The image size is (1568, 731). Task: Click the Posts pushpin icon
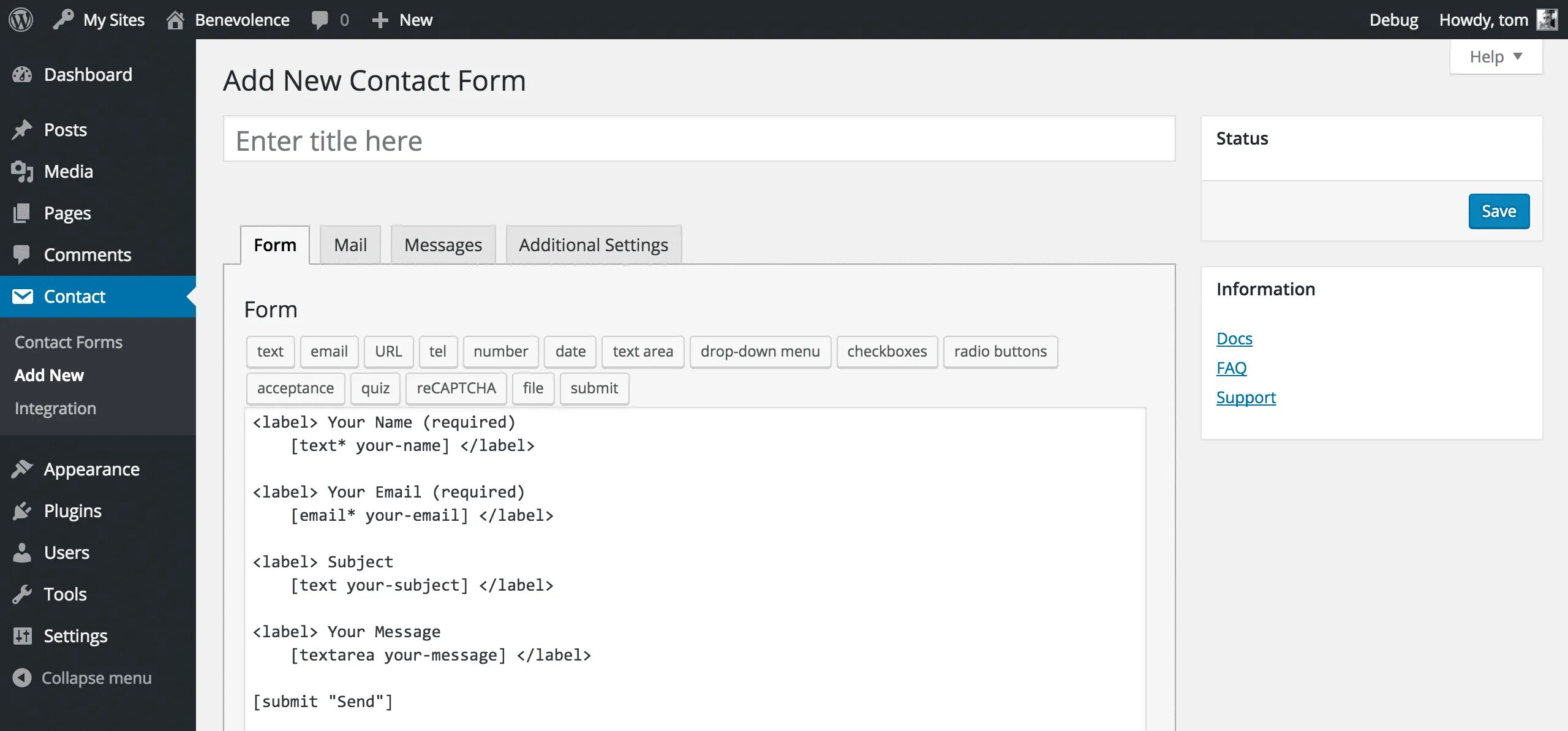click(22, 130)
